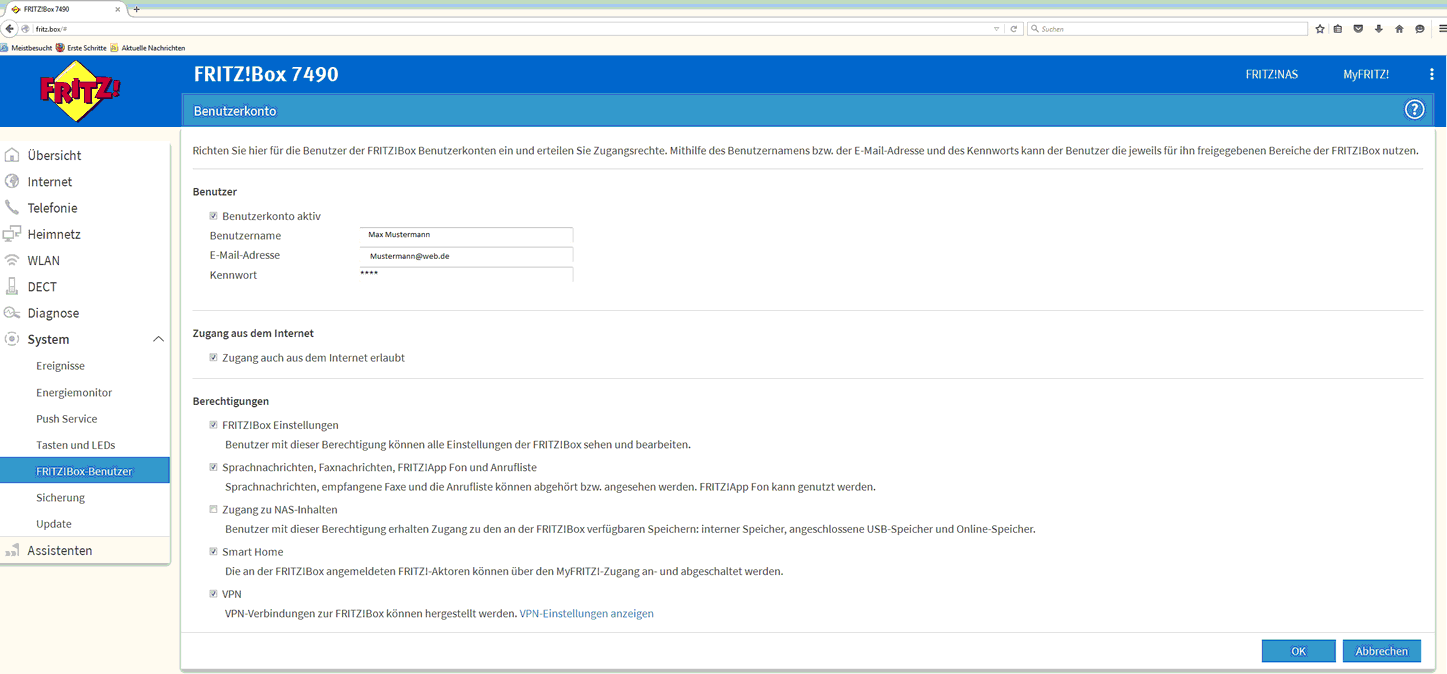The image size is (1447, 674).
Task: Click the FRITZ! logo
Action: coord(80,93)
